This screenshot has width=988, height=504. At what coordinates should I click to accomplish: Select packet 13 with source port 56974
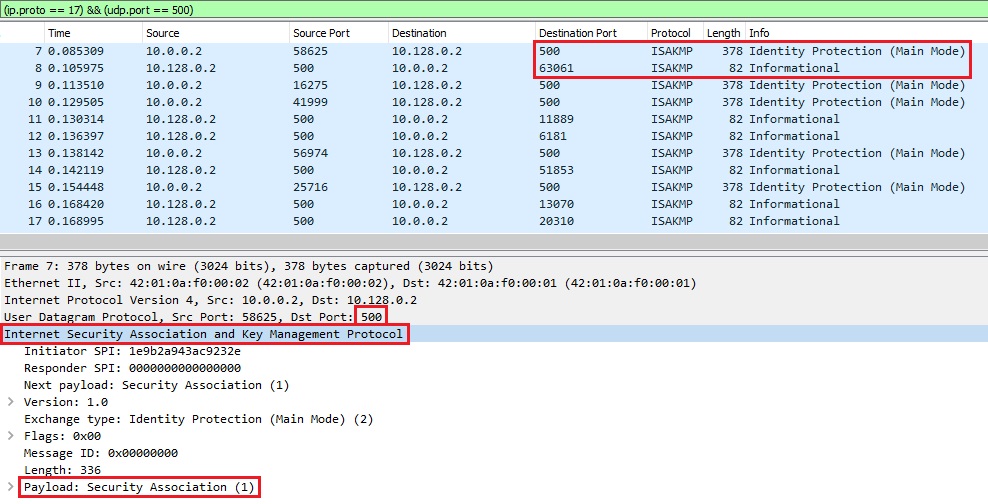(x=494, y=153)
